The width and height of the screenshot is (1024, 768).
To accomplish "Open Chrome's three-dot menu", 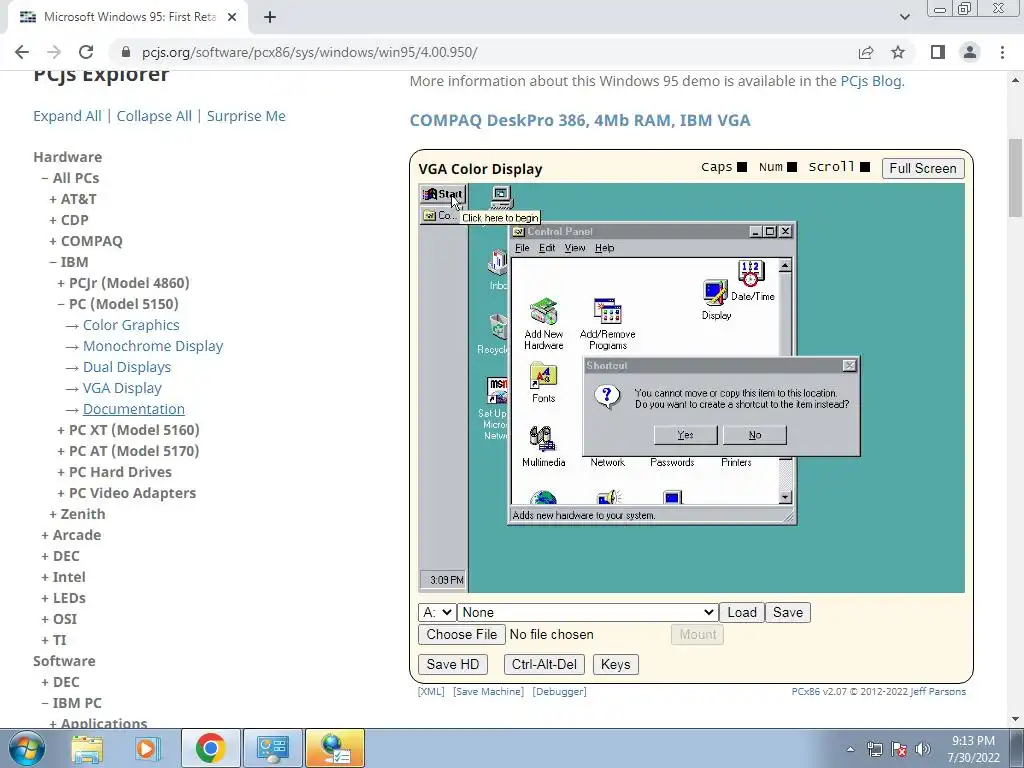I will click(1002, 52).
